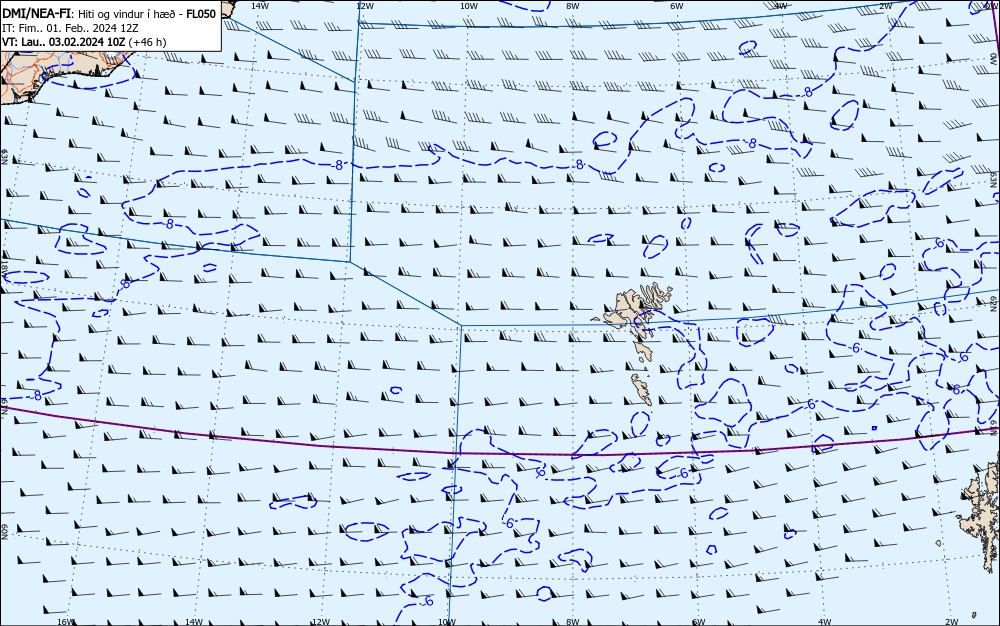Image resolution: width=1000 pixels, height=626 pixels.
Task: Click the '18W' label on the left edge
Action: click(x=4, y=268)
